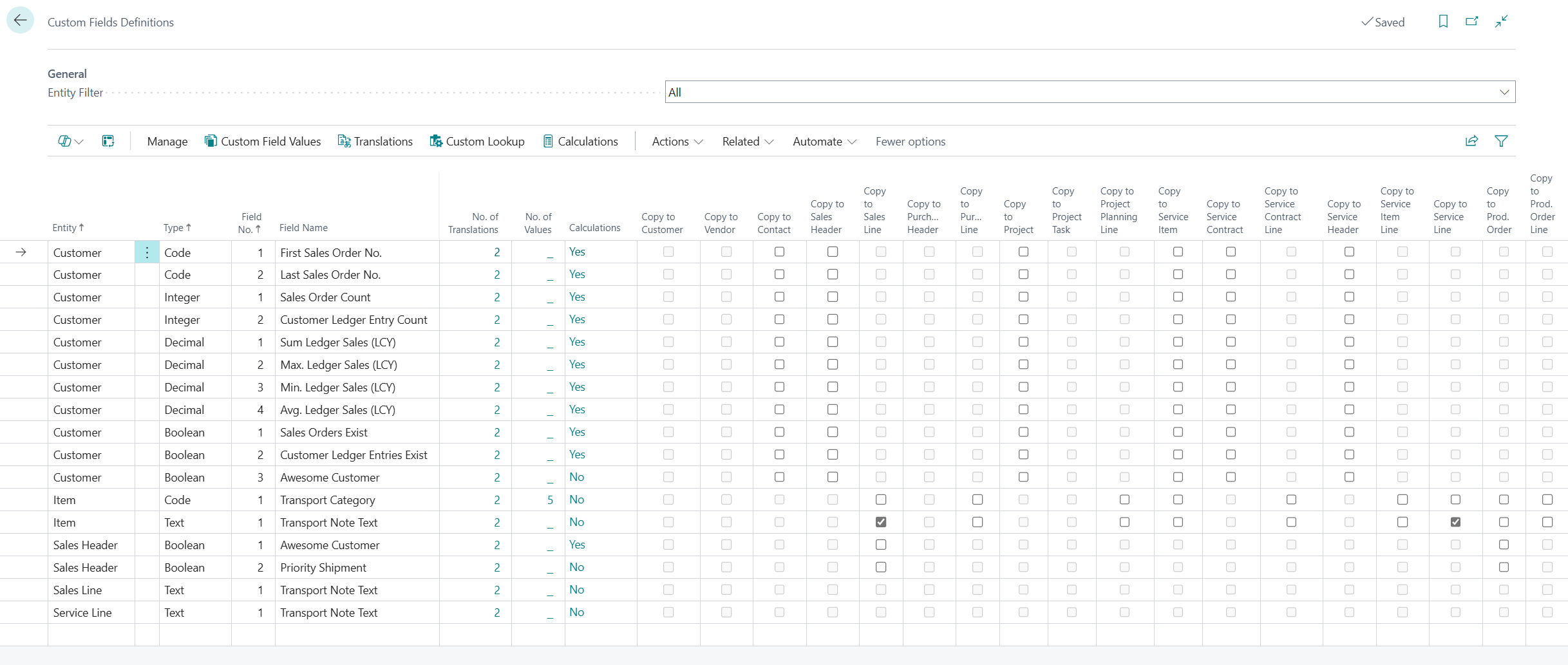Open the Entity Filter All dropdown
The width and height of the screenshot is (1568, 665).
(1505, 91)
